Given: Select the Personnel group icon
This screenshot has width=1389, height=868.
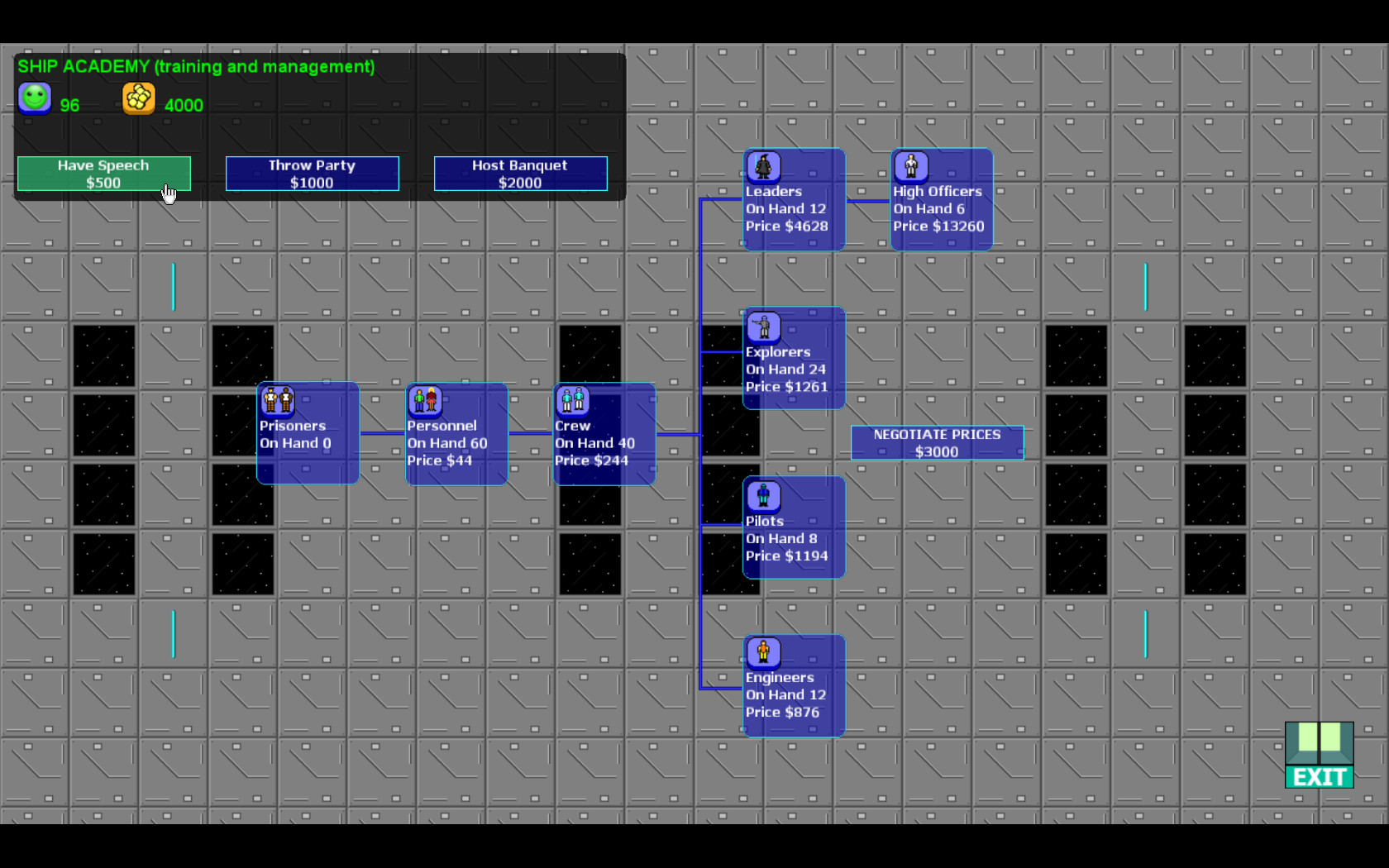Looking at the screenshot, I should tap(425, 400).
